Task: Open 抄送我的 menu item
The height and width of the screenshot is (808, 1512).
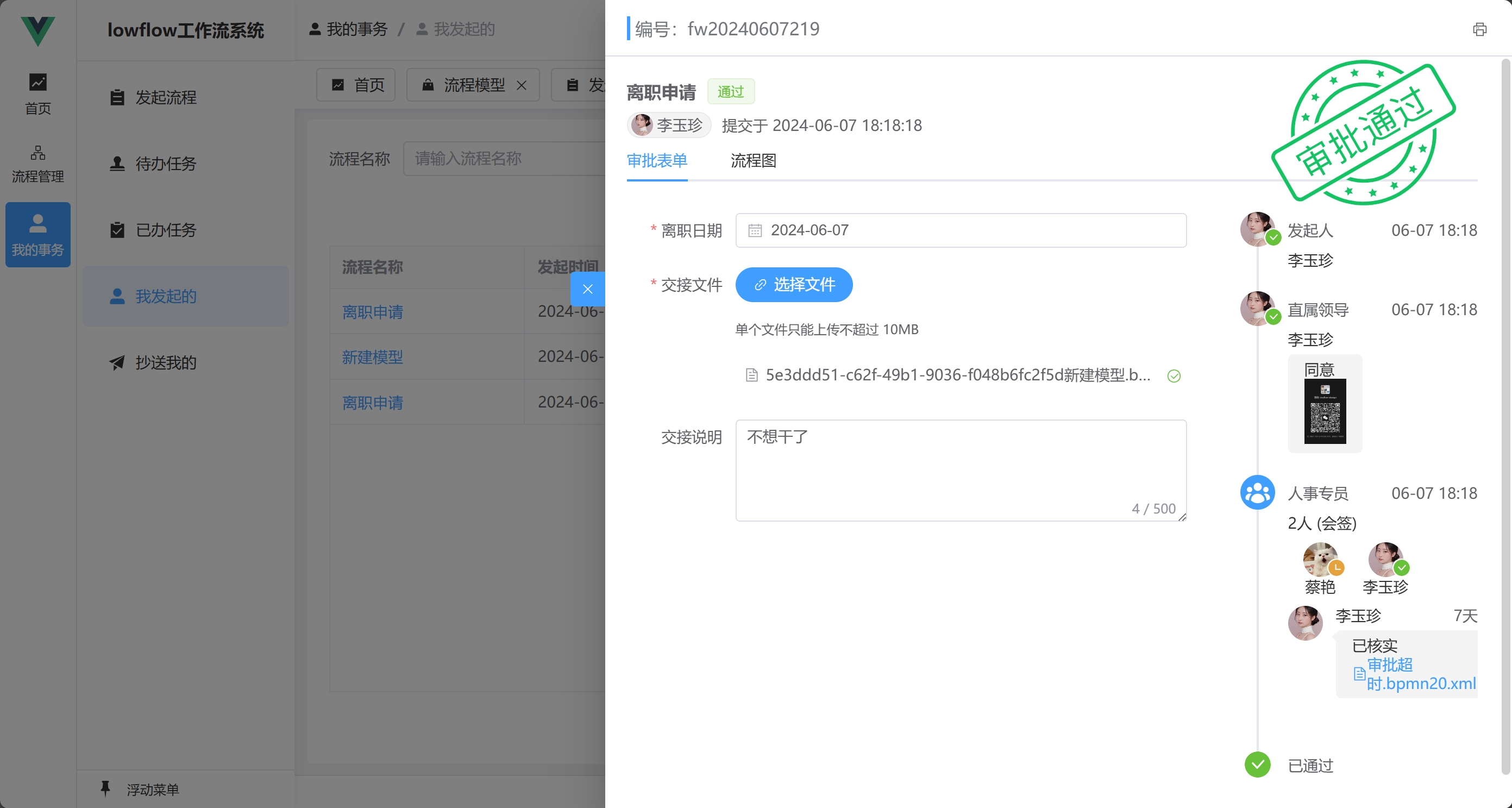Action: pos(166,363)
